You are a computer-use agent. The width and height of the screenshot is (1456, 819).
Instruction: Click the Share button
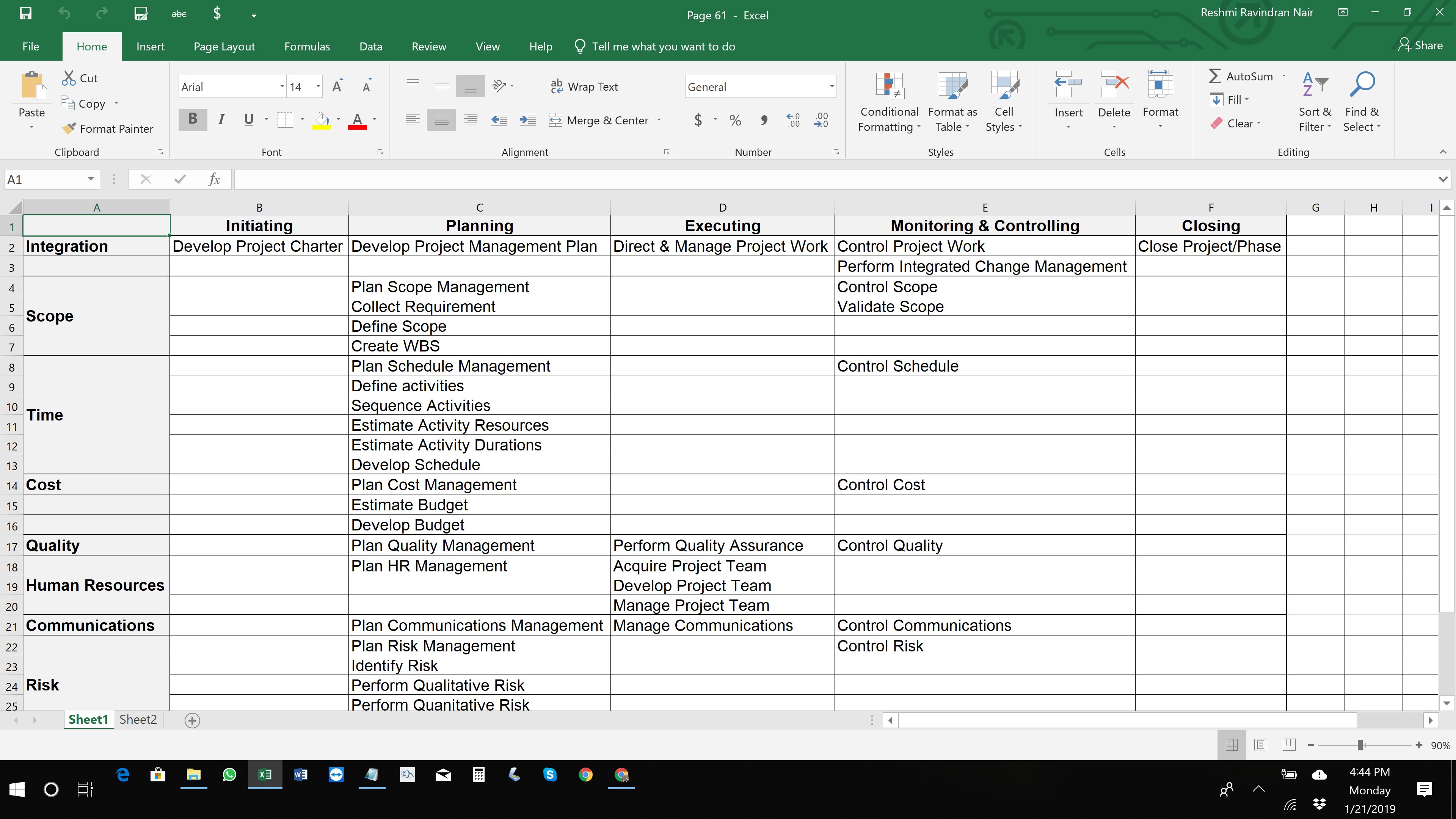coord(1420,45)
